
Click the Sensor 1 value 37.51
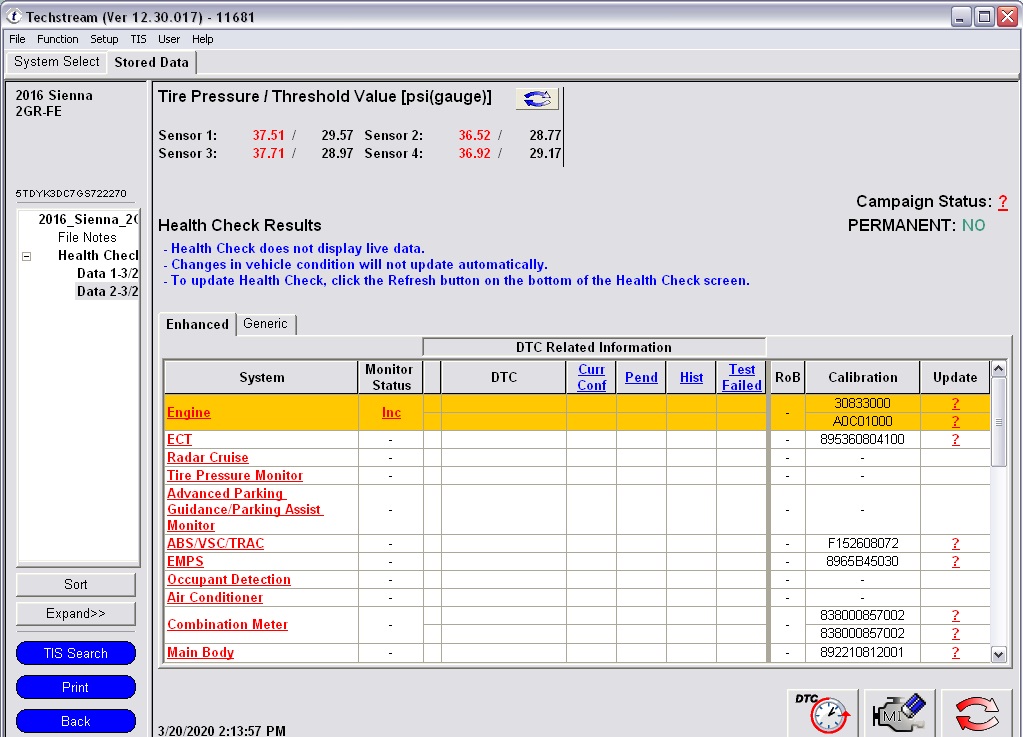268,135
